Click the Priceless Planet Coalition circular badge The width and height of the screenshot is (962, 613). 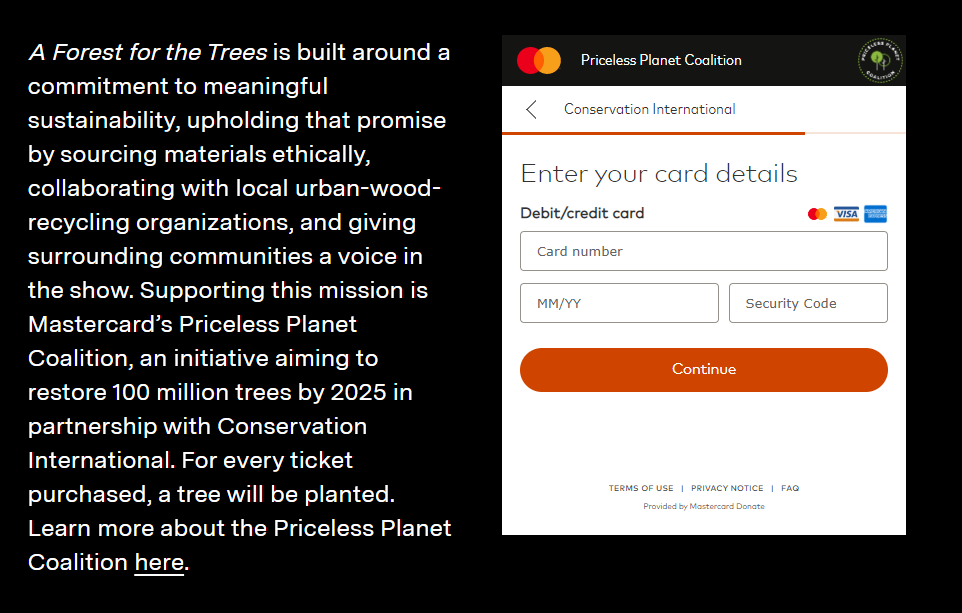click(x=880, y=60)
